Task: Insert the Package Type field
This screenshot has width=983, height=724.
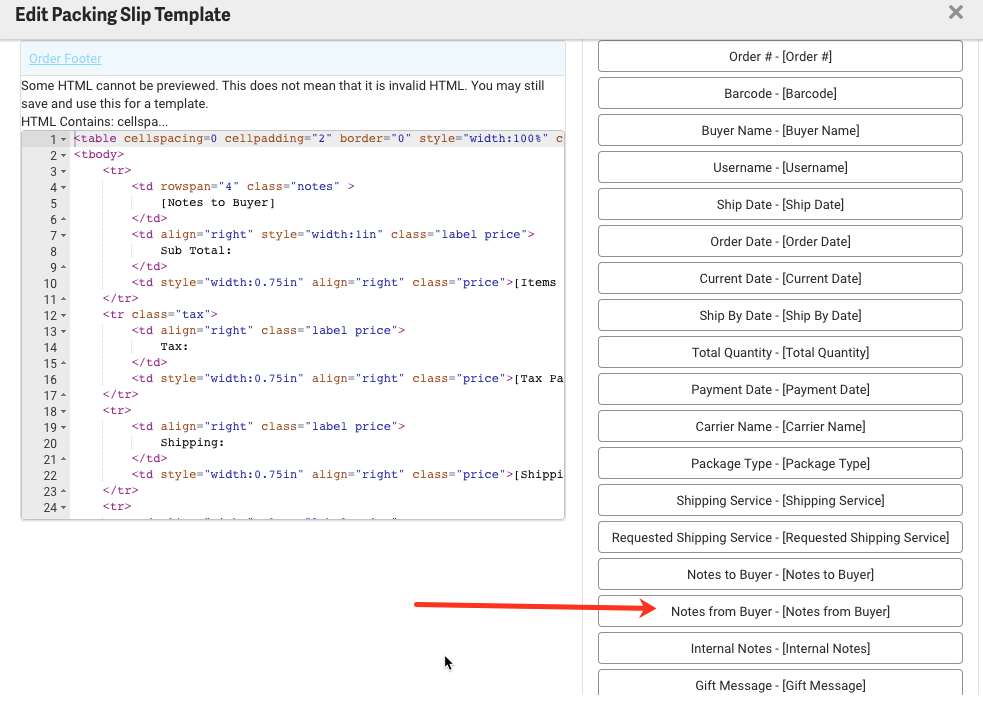Action: point(779,463)
